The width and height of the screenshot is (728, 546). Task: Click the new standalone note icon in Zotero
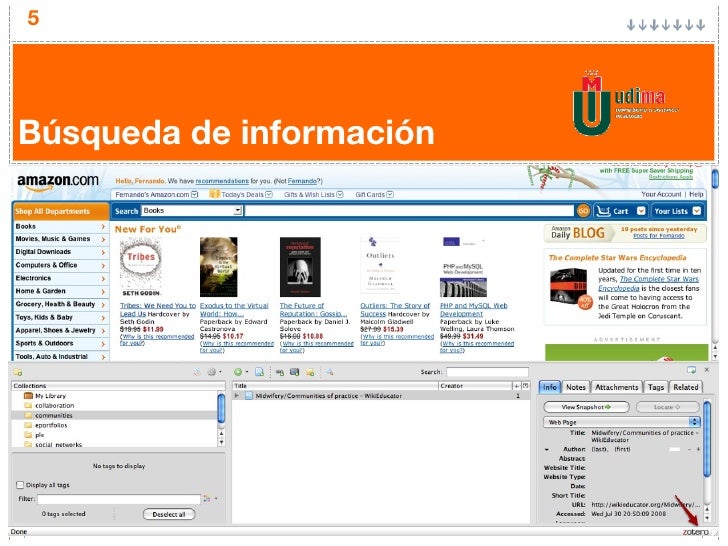(x=310, y=372)
